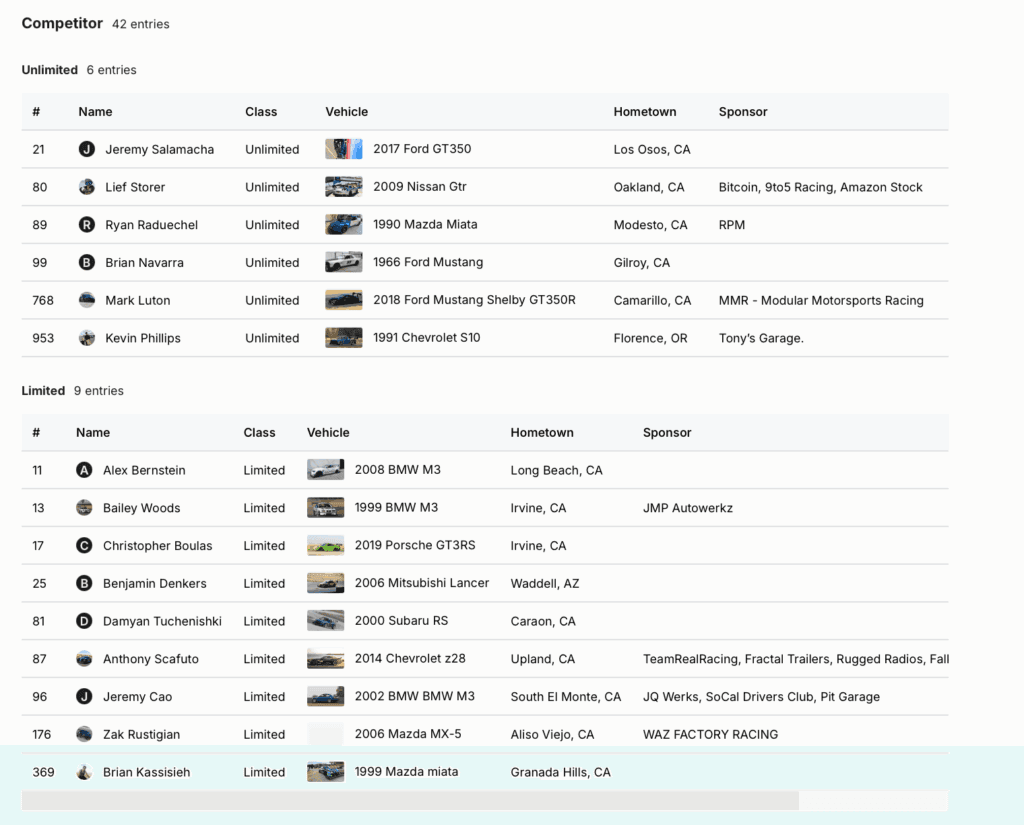Viewport: 1024px width, 825px height.
Task: Open the 2017 Ford GT350 thumbnail
Action: pos(343,149)
